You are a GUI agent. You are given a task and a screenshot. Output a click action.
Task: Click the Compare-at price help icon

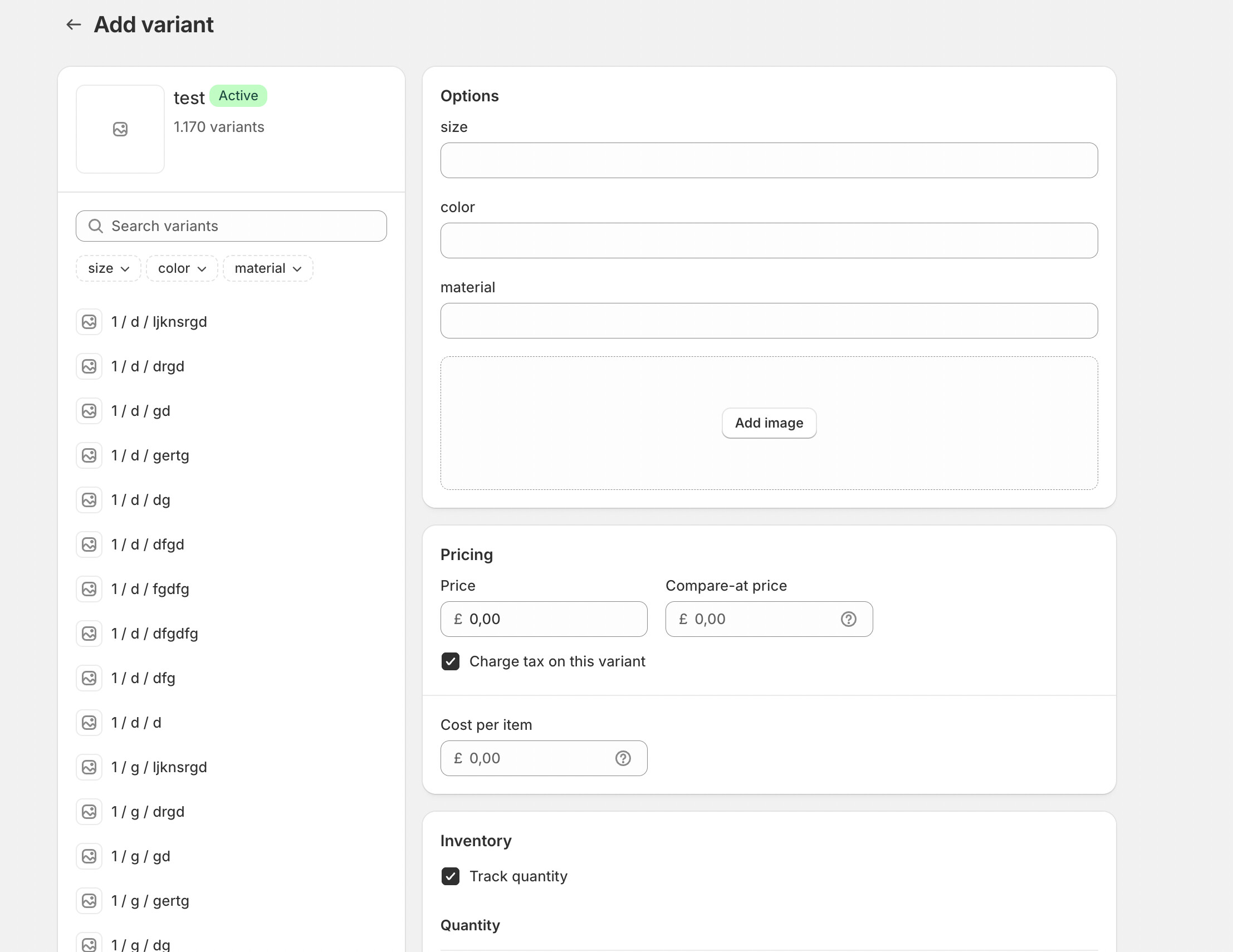(x=848, y=619)
